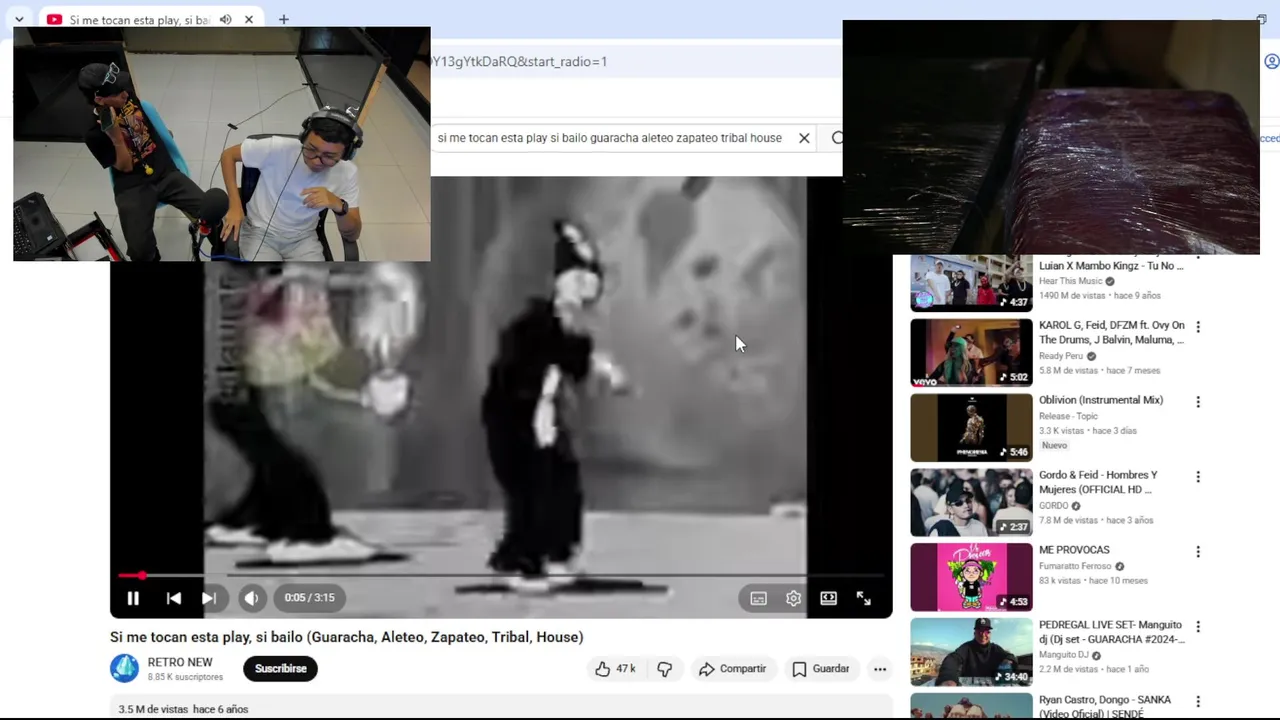Open the KAROL G, Feid thumbnail
The image size is (1280, 720).
point(971,353)
